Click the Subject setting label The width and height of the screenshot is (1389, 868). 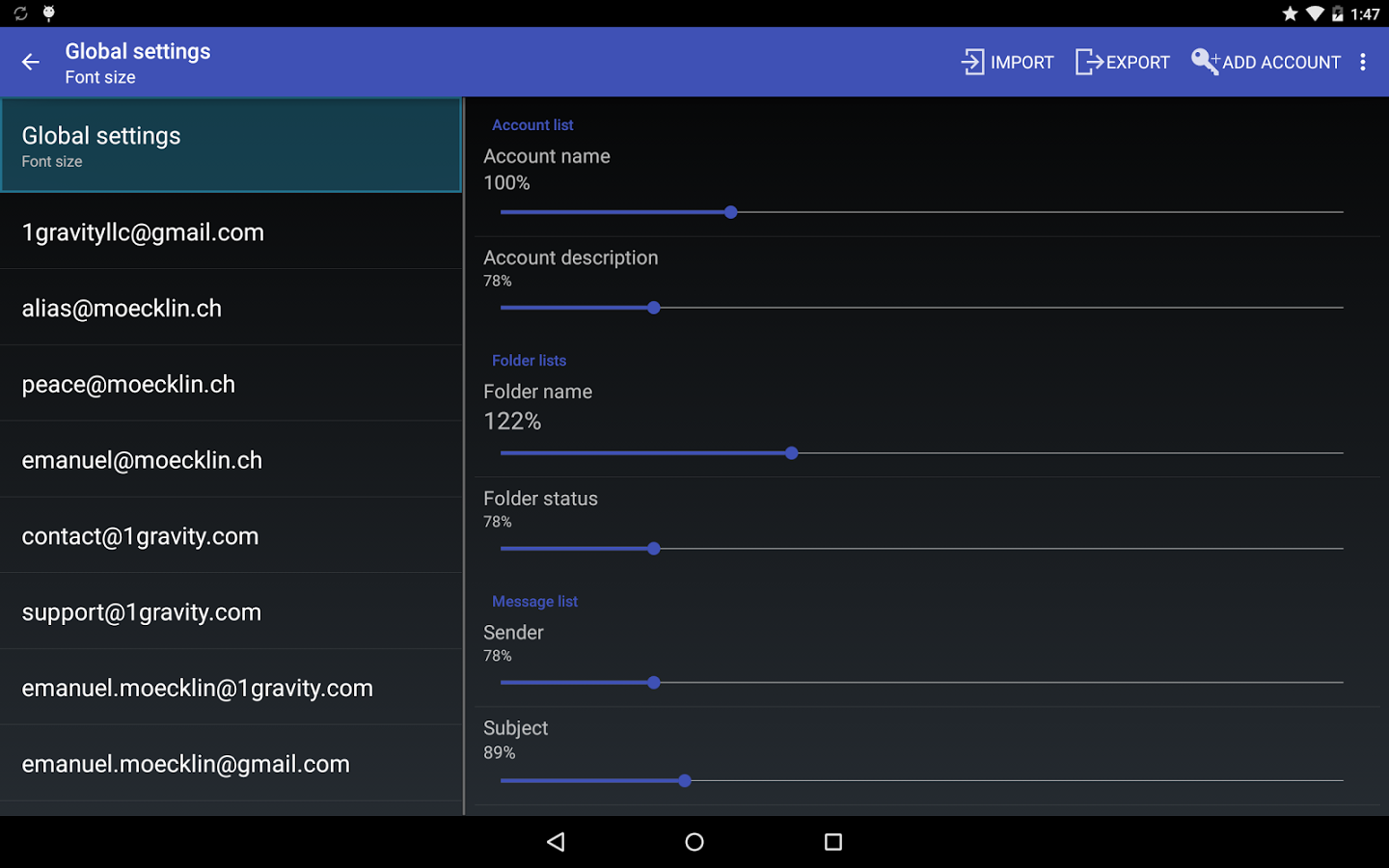coord(516,728)
